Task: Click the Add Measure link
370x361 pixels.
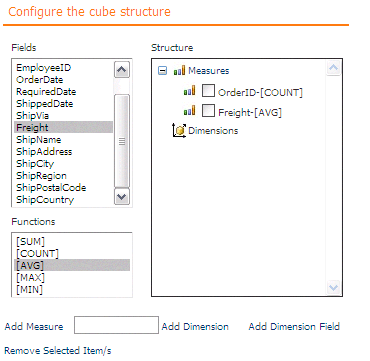Action: click(34, 326)
